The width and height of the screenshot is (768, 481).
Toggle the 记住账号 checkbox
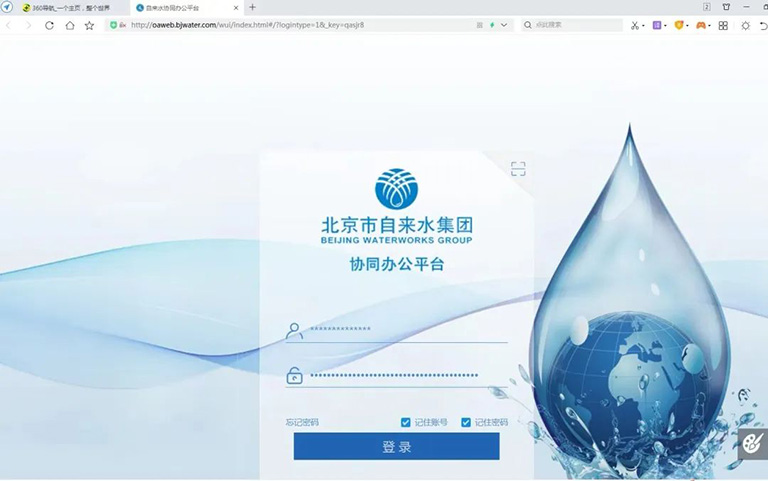click(x=406, y=422)
